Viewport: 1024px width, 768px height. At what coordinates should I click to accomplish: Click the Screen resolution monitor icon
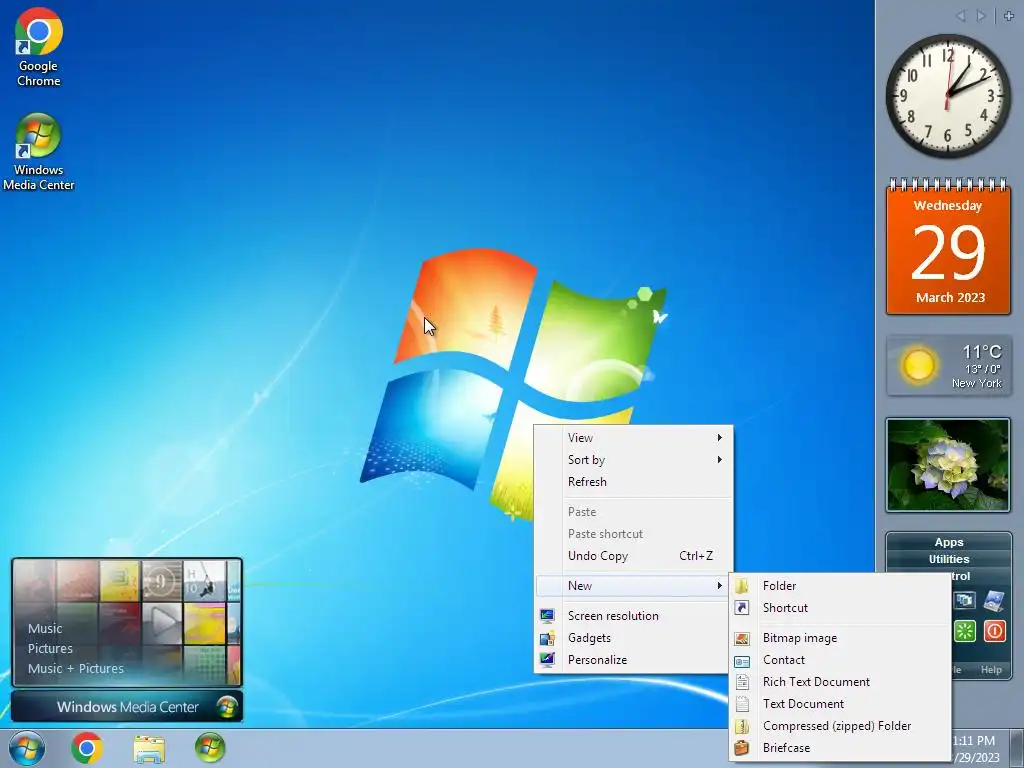pyautogui.click(x=547, y=616)
